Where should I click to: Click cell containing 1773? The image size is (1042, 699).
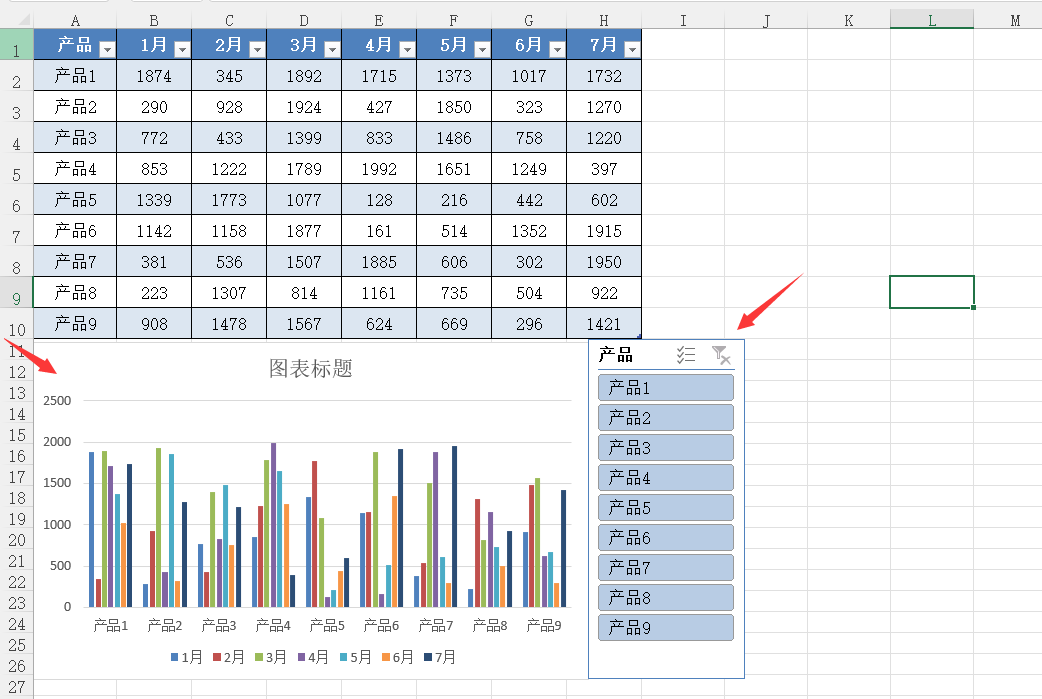[x=229, y=199]
